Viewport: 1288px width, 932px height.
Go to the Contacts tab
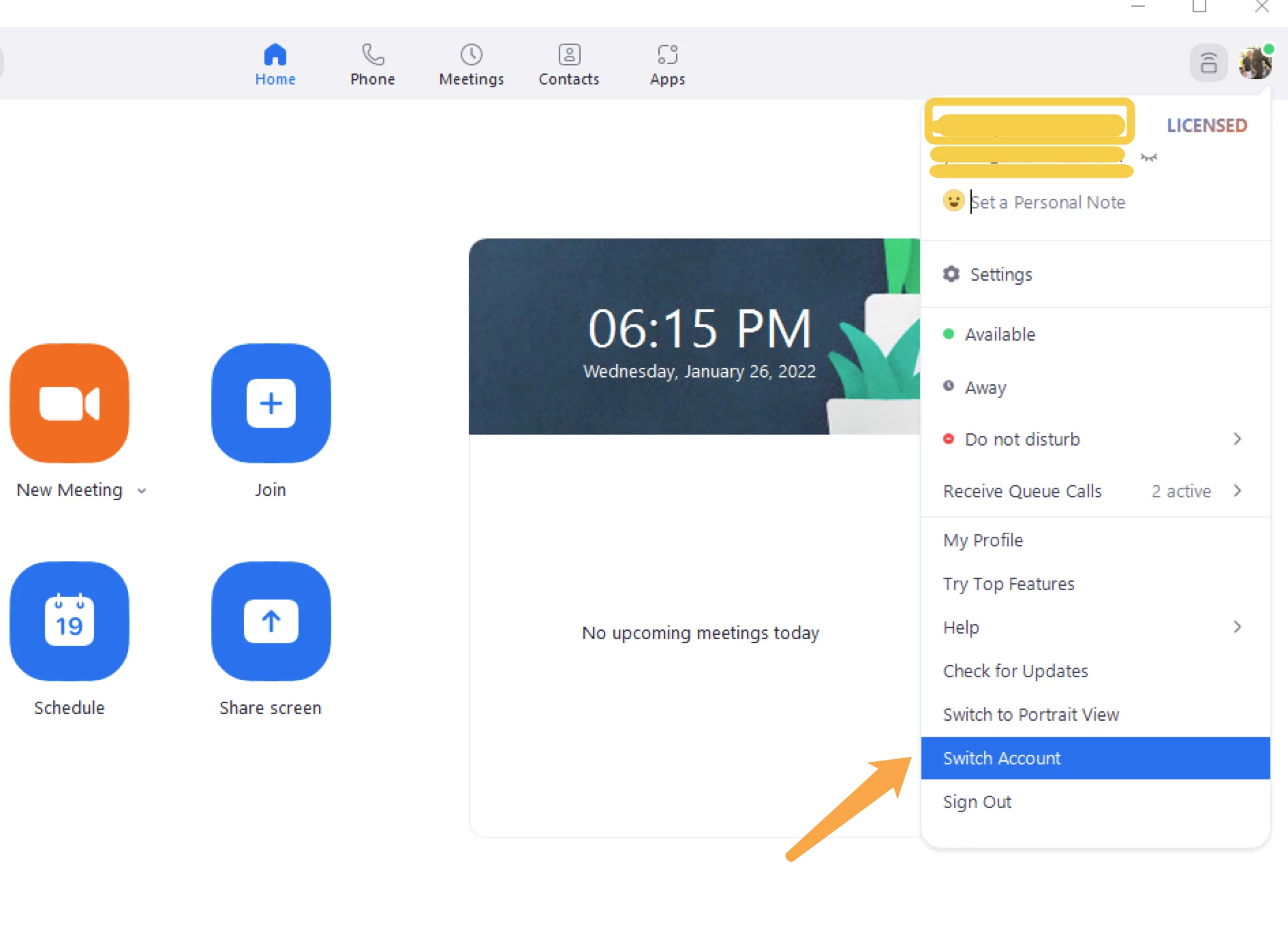click(569, 65)
